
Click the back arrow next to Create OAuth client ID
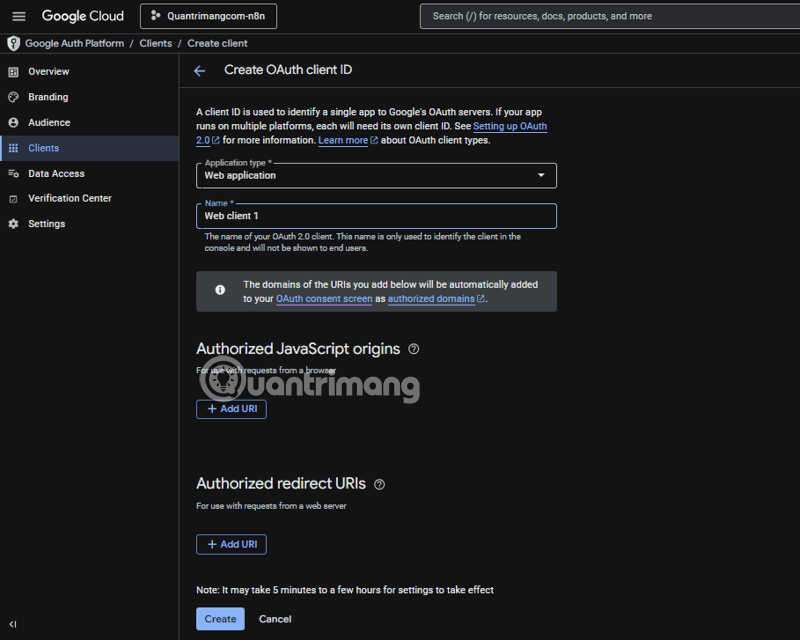pos(199,70)
